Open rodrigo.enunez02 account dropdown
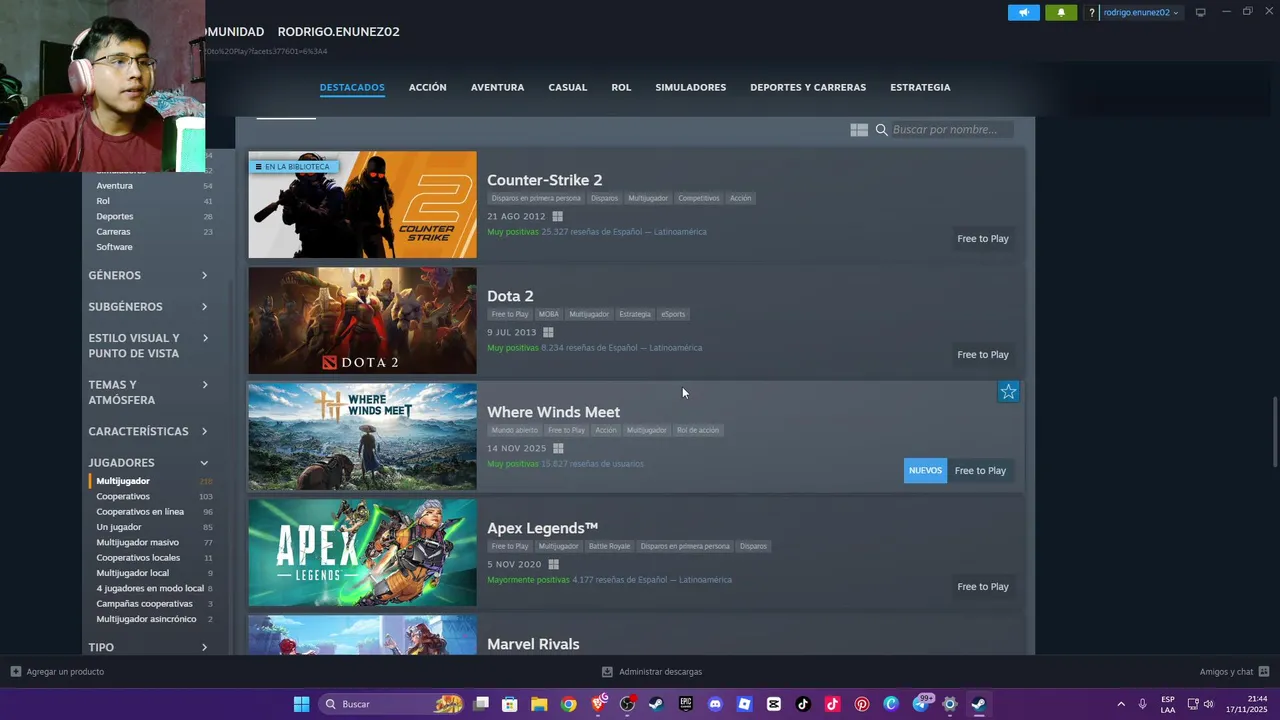The height and width of the screenshot is (720, 1280). pos(1141,13)
